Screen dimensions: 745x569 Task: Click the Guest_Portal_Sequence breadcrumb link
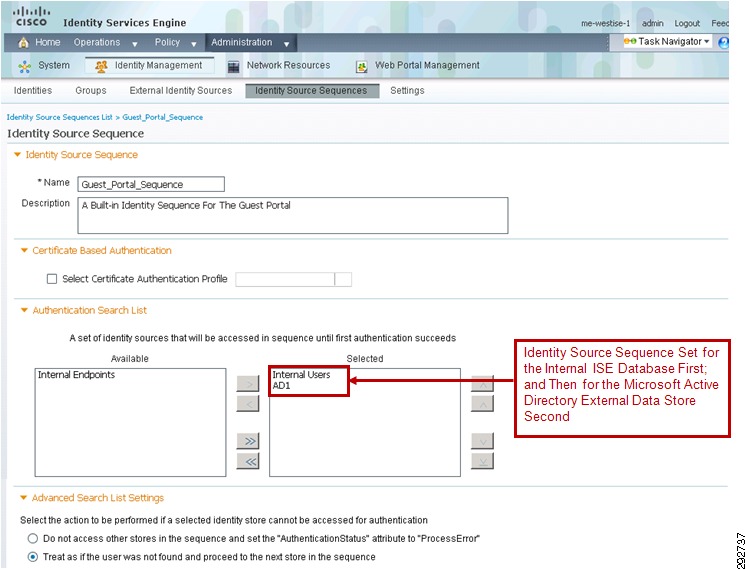(162, 117)
